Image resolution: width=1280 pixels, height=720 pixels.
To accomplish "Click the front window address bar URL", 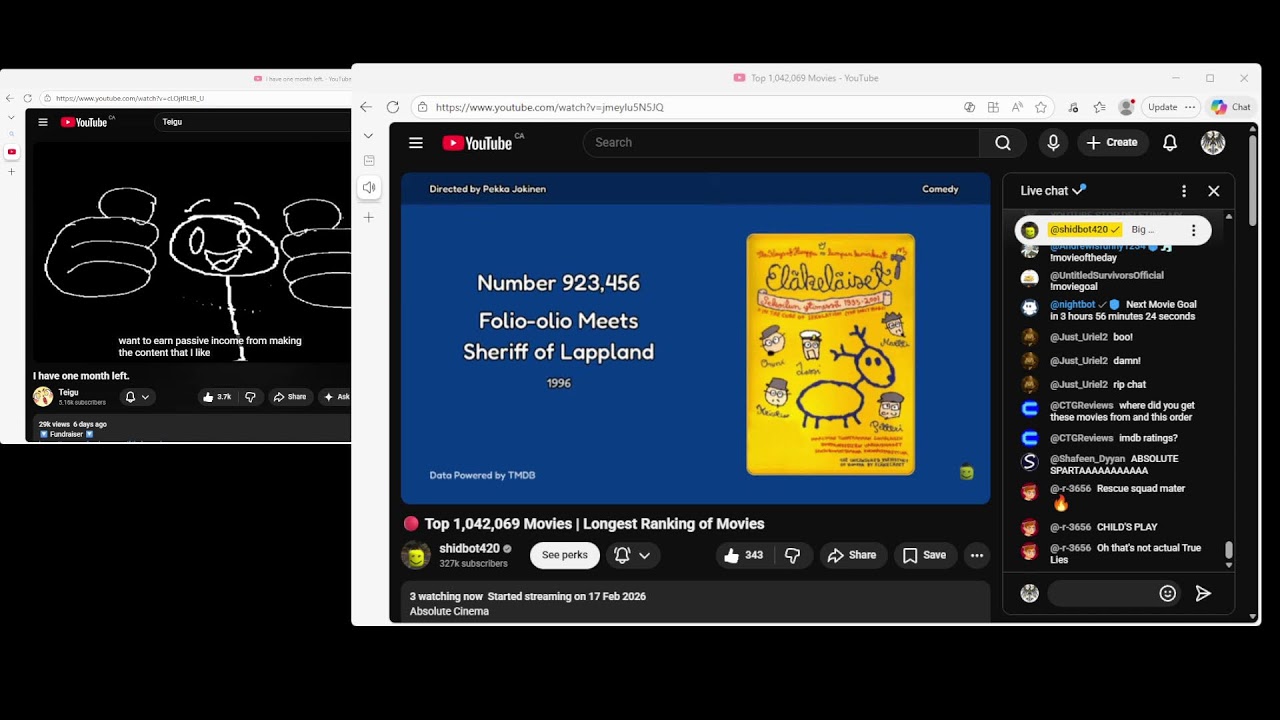I will pos(550,107).
